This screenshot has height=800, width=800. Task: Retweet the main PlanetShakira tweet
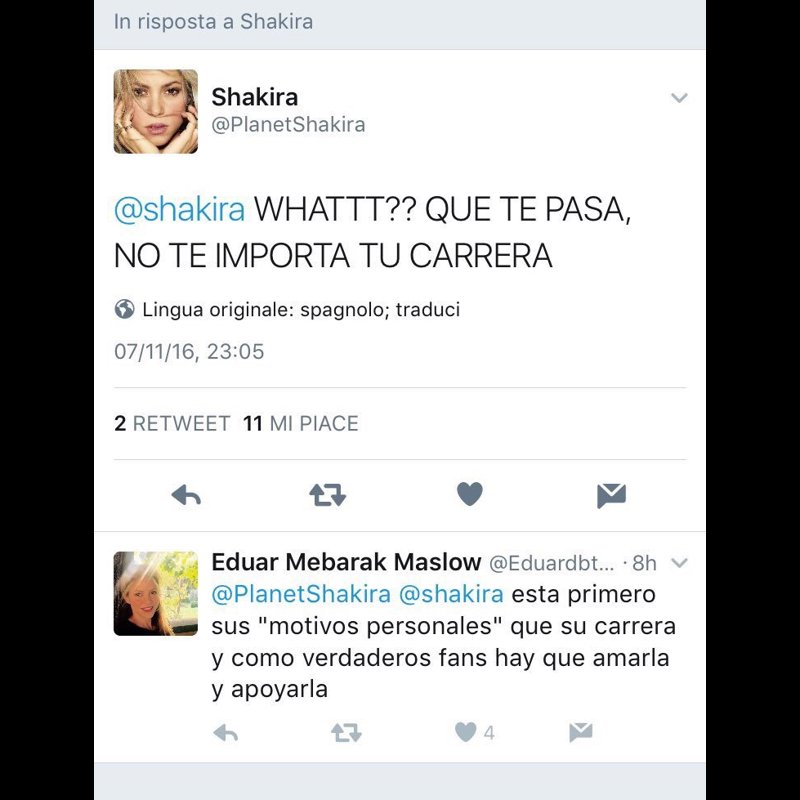tap(328, 495)
